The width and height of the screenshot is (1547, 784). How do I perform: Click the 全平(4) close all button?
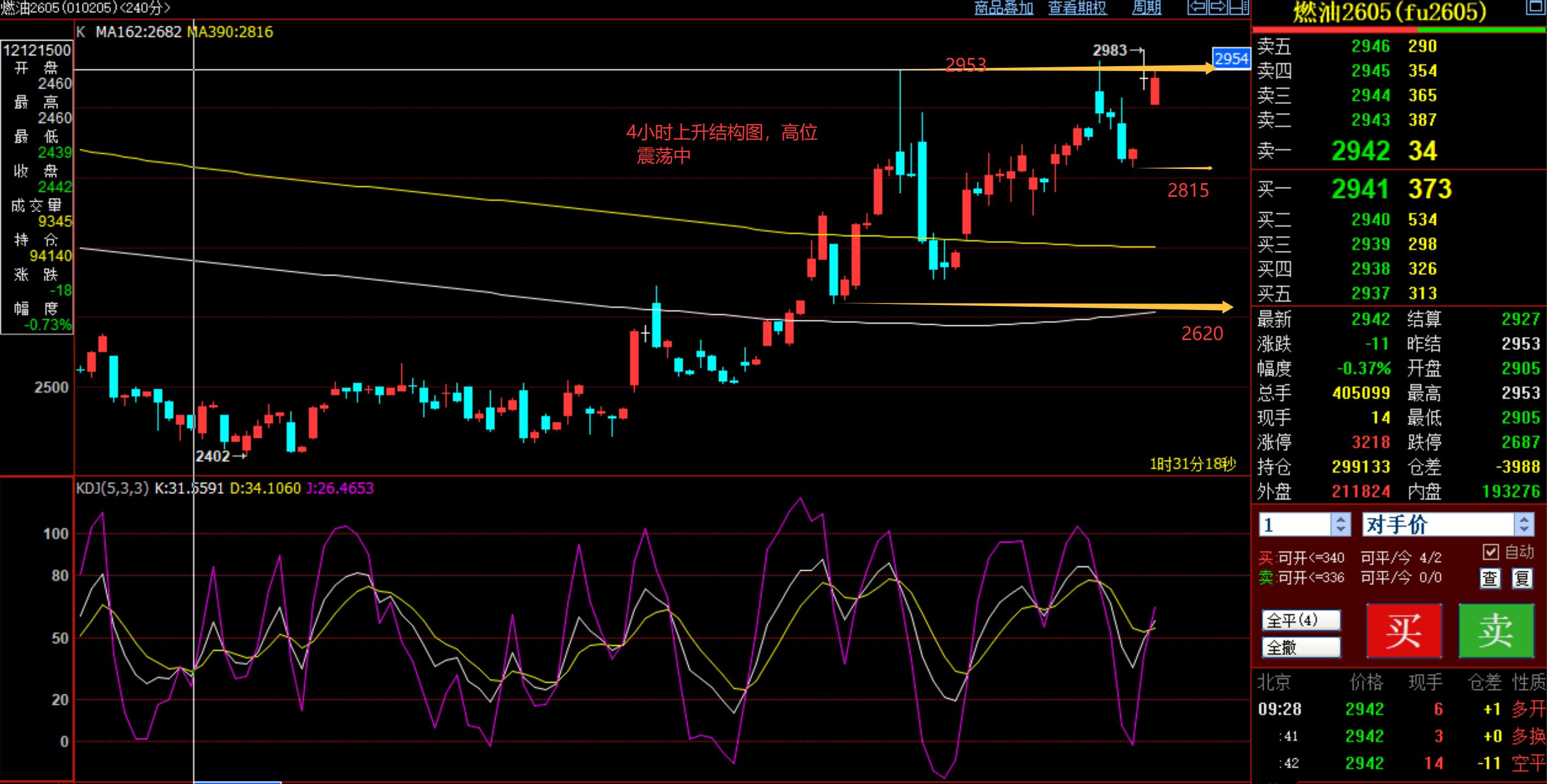(x=1301, y=619)
